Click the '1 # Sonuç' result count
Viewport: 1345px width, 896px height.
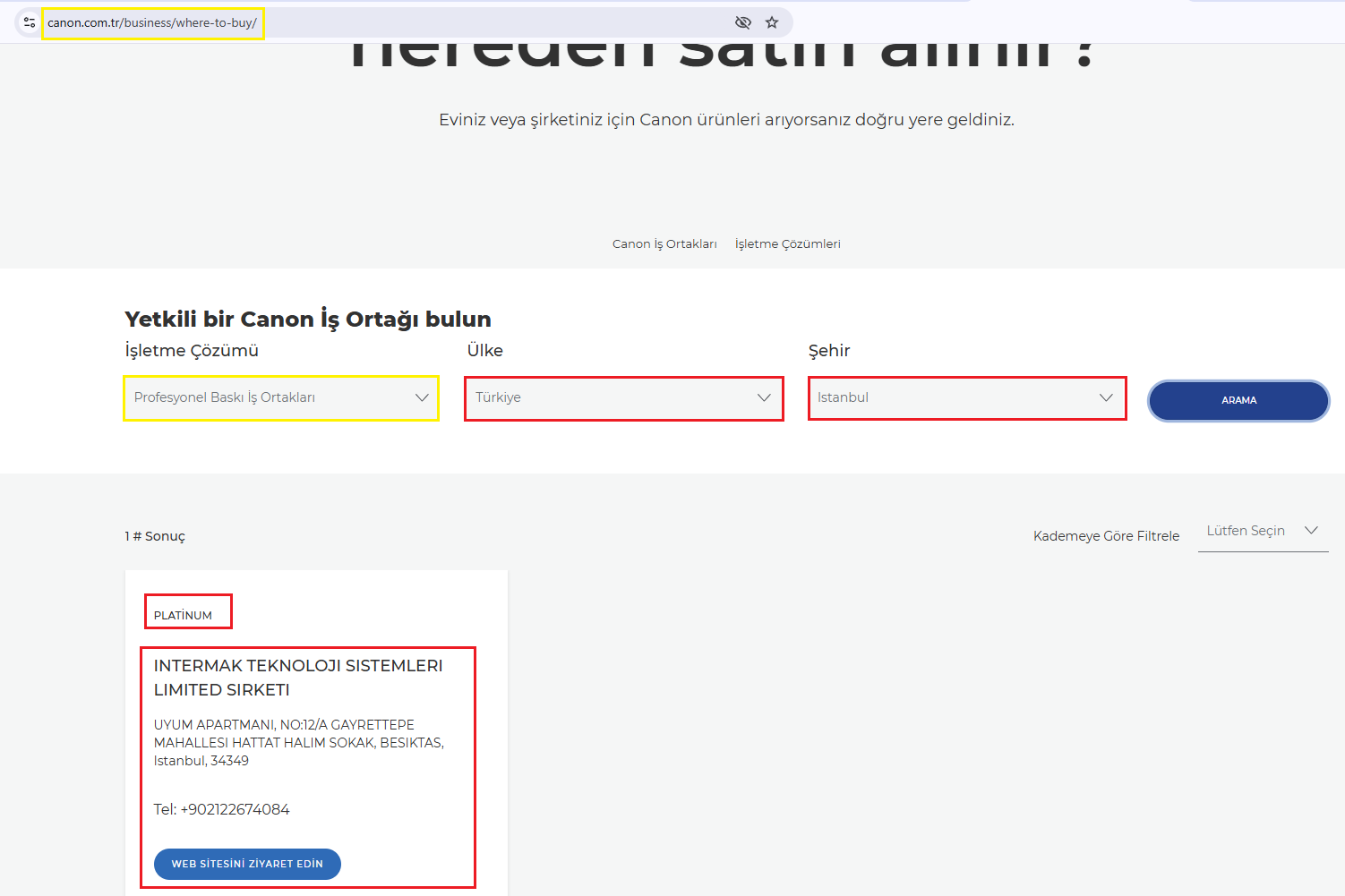tap(155, 536)
